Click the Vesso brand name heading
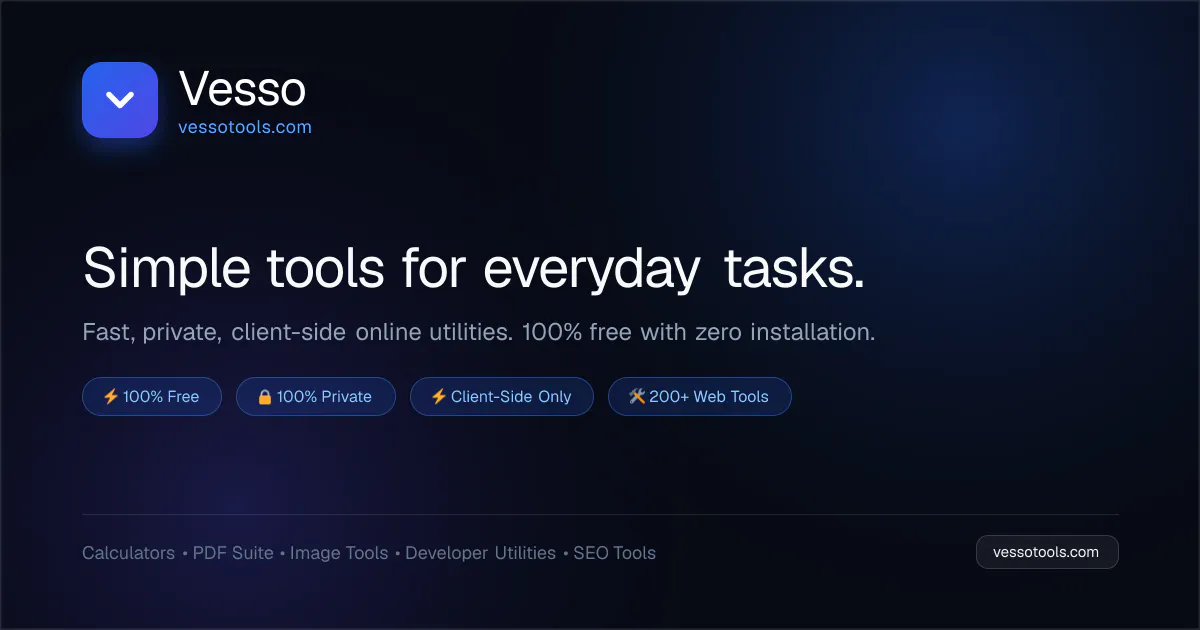The image size is (1200, 630). (242, 90)
